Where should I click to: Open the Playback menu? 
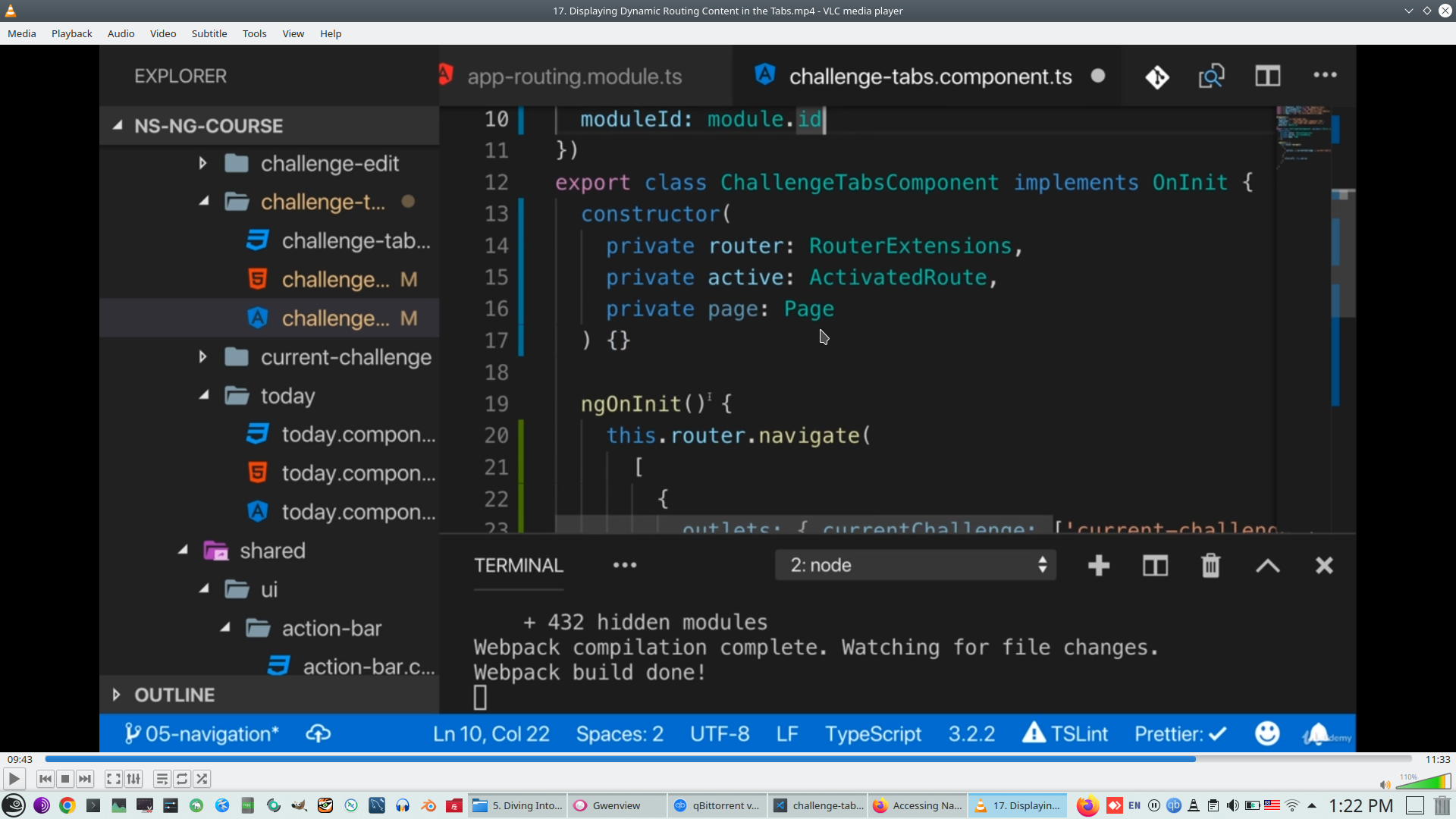click(71, 33)
